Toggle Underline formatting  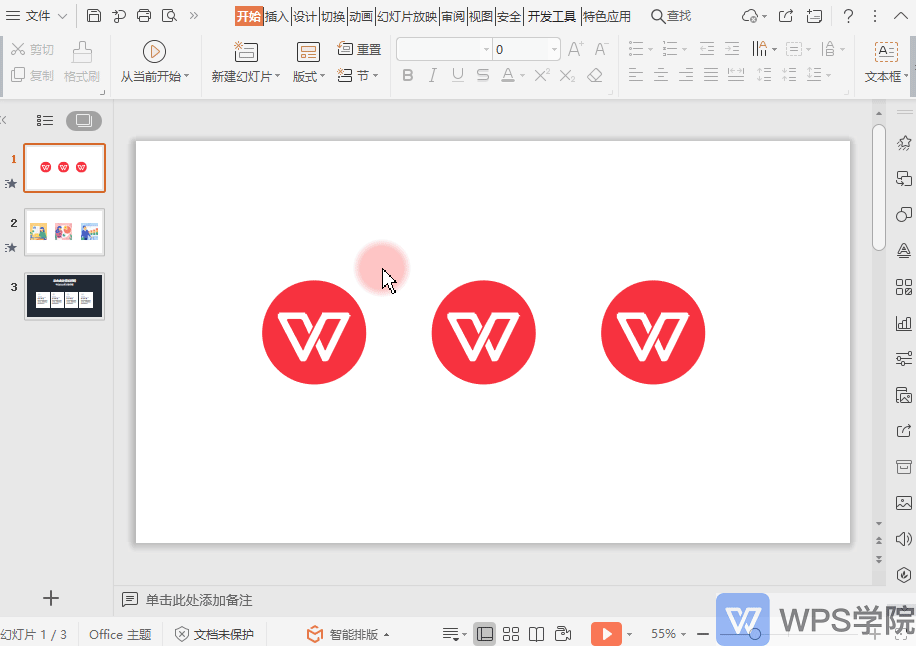(458, 75)
